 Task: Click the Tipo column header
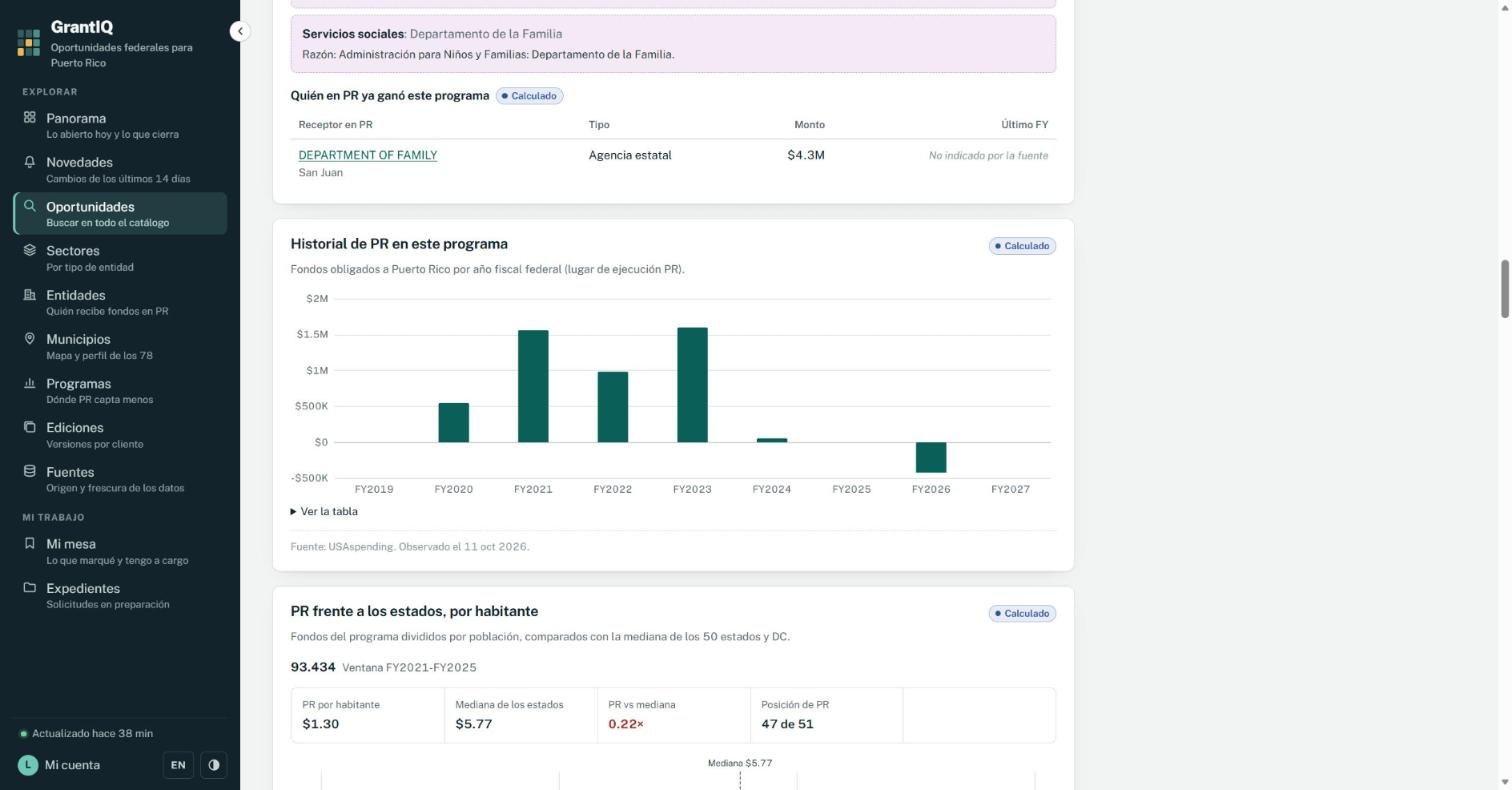click(x=599, y=125)
